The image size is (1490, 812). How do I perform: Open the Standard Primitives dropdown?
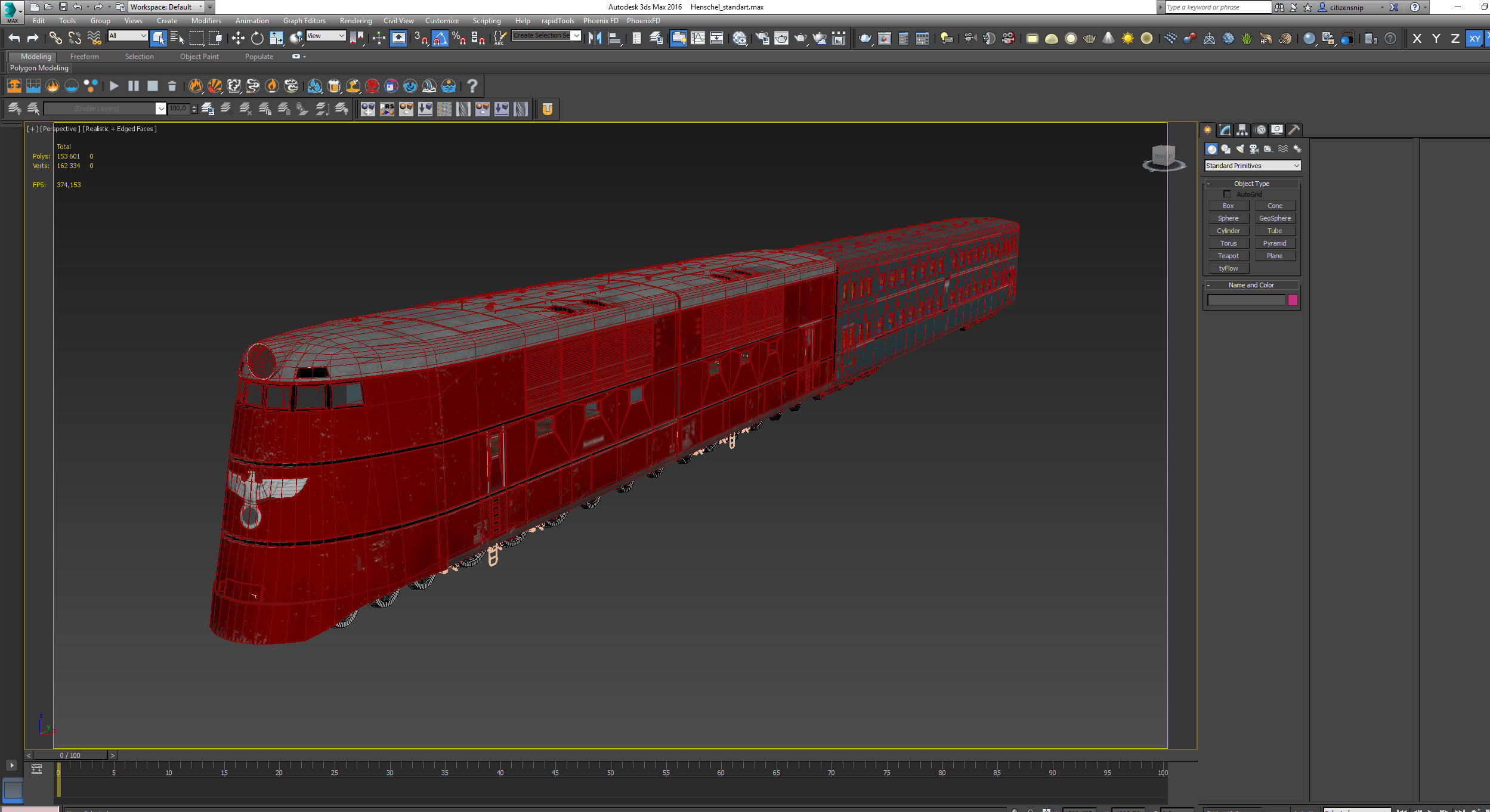click(x=1253, y=166)
